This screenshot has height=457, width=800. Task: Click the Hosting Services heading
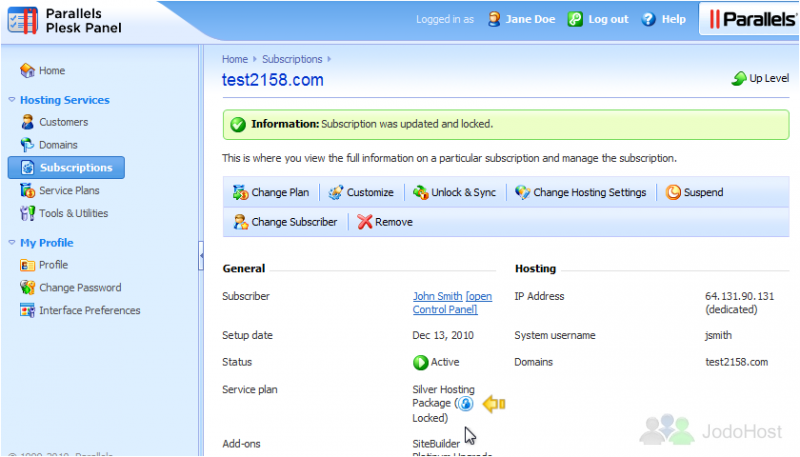65,100
